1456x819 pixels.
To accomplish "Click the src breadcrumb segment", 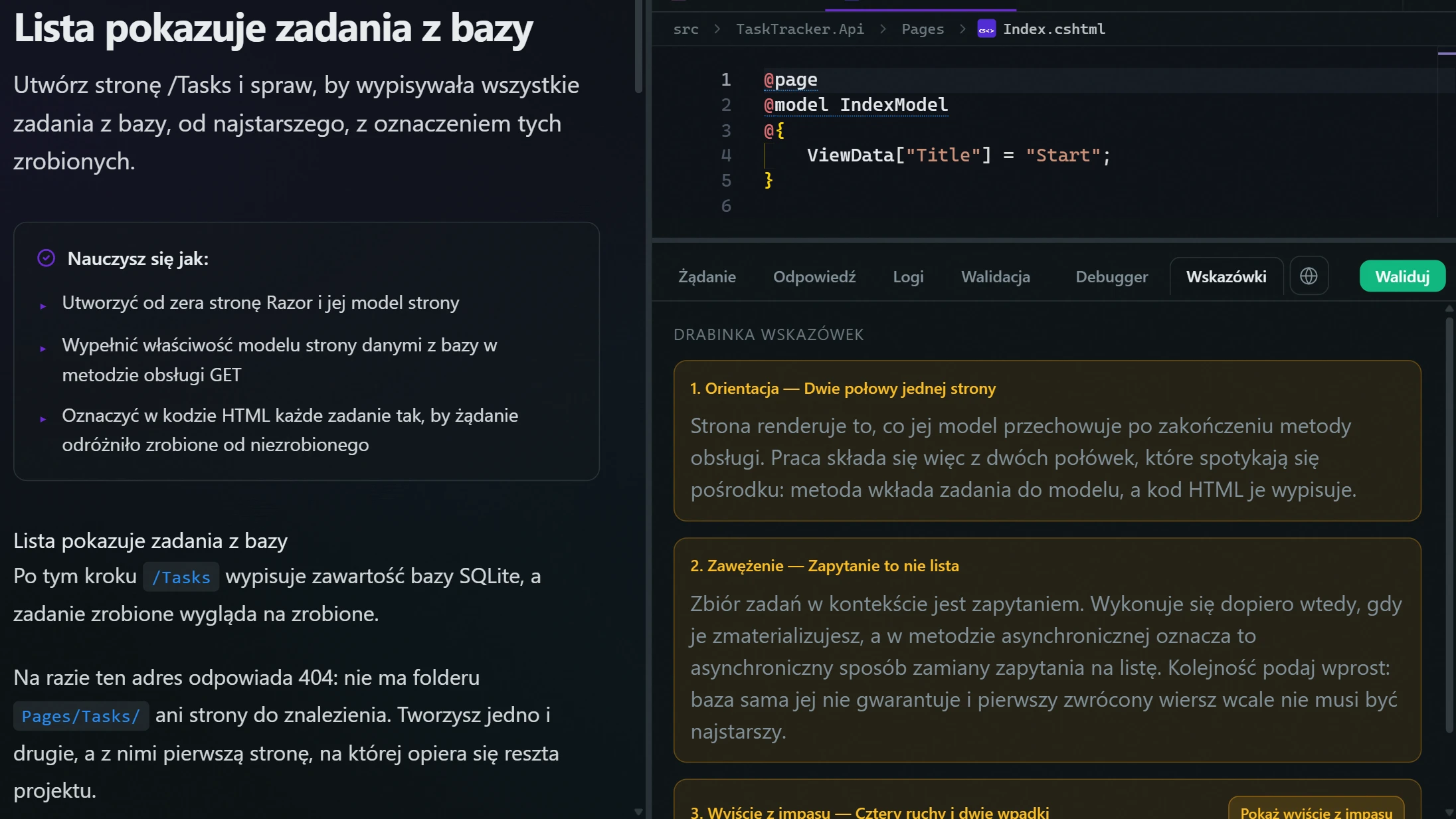I will (x=685, y=29).
